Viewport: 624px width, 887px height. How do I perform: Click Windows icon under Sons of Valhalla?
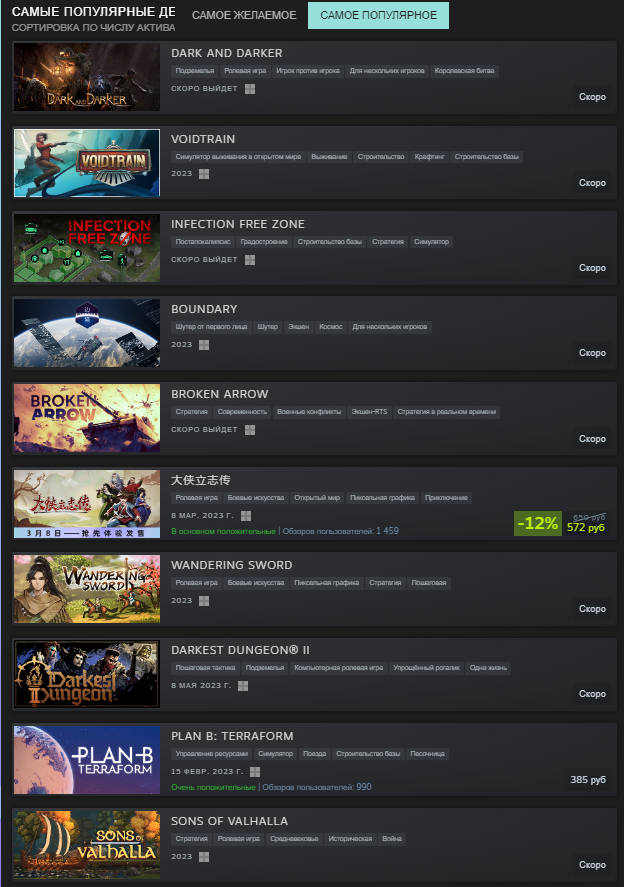(204, 857)
